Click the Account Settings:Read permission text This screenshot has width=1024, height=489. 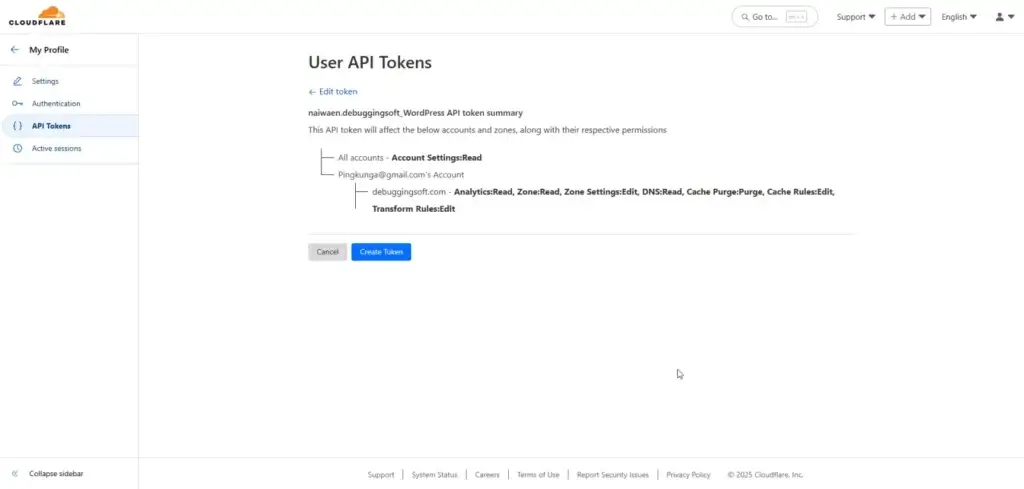click(436, 157)
